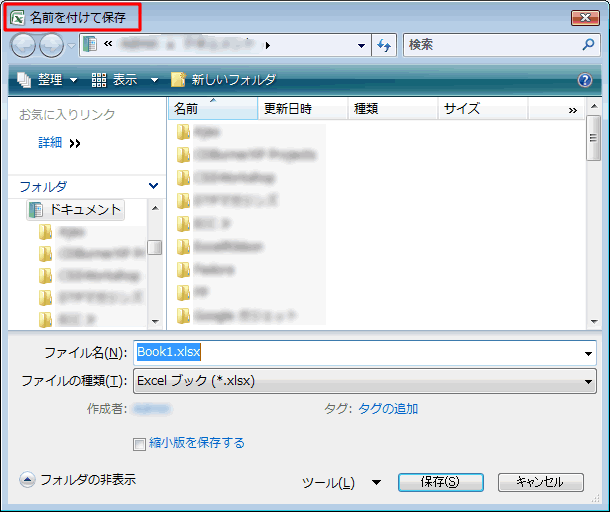Open the ツール(L) tools menu

341,483
